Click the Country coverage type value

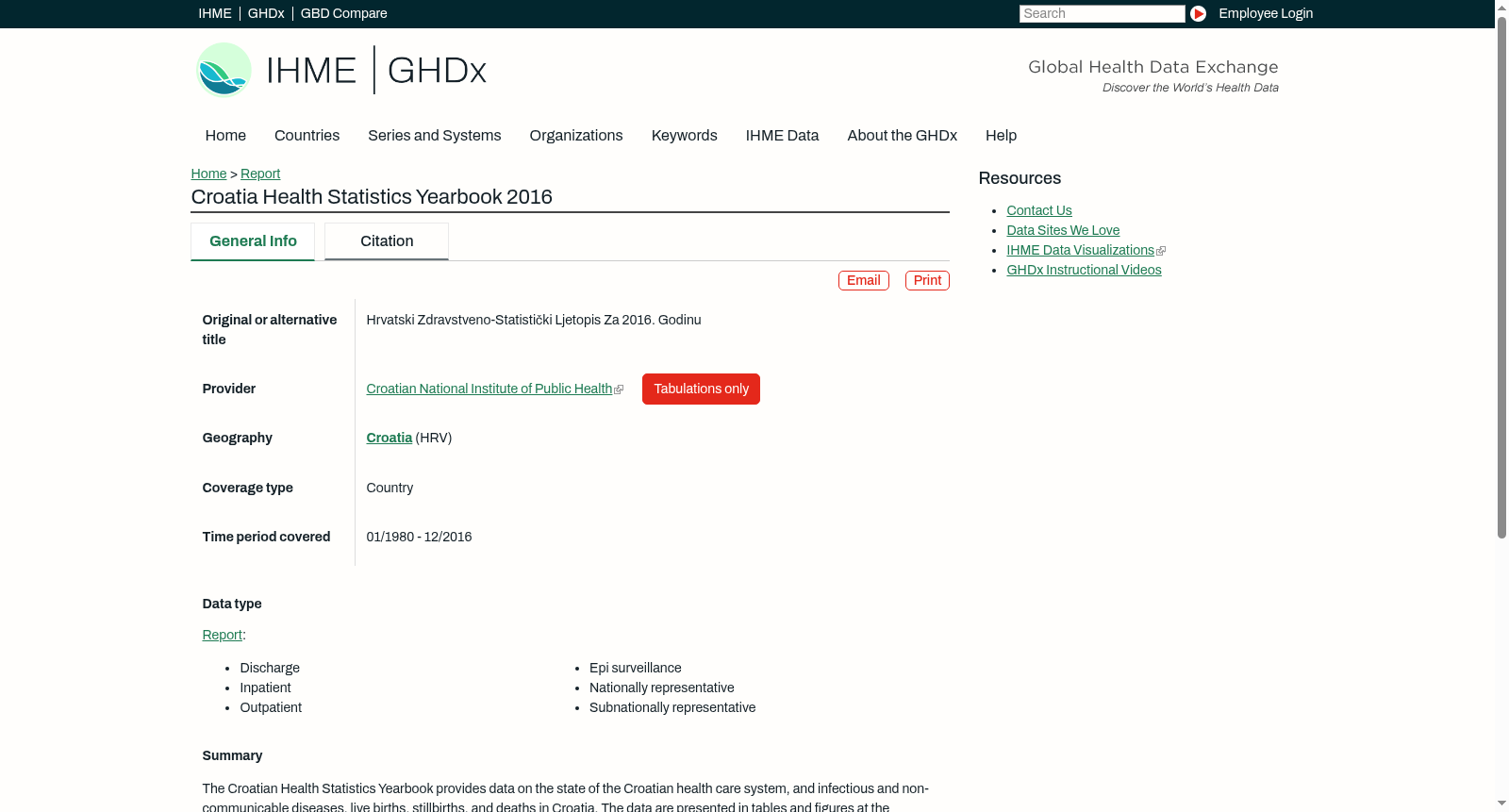390,488
